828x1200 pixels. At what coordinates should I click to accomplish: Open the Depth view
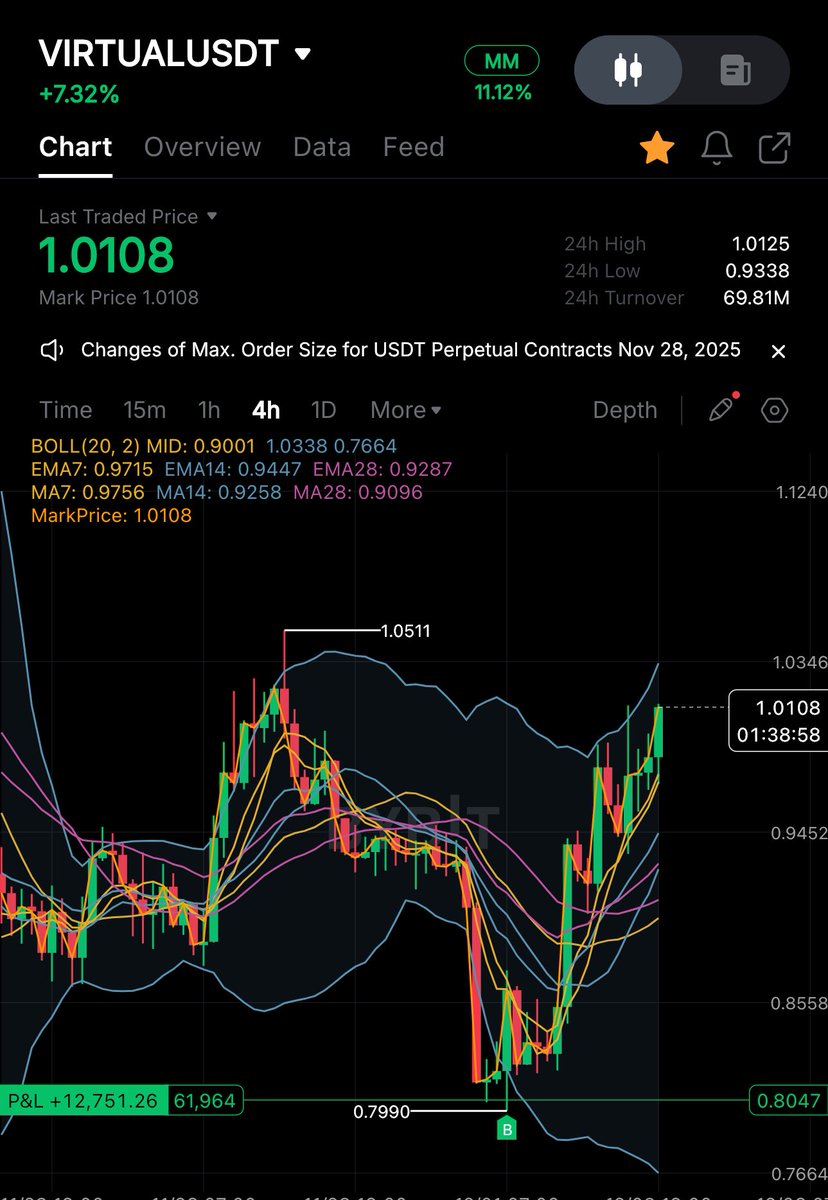point(624,410)
